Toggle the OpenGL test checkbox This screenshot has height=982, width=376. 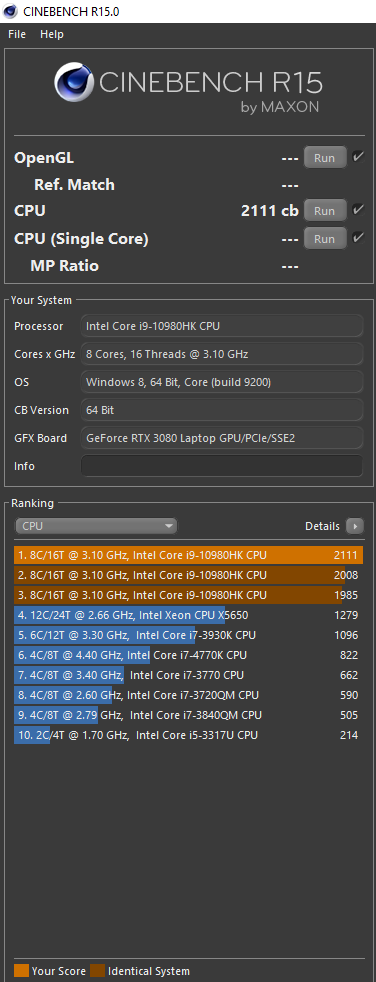point(358,157)
